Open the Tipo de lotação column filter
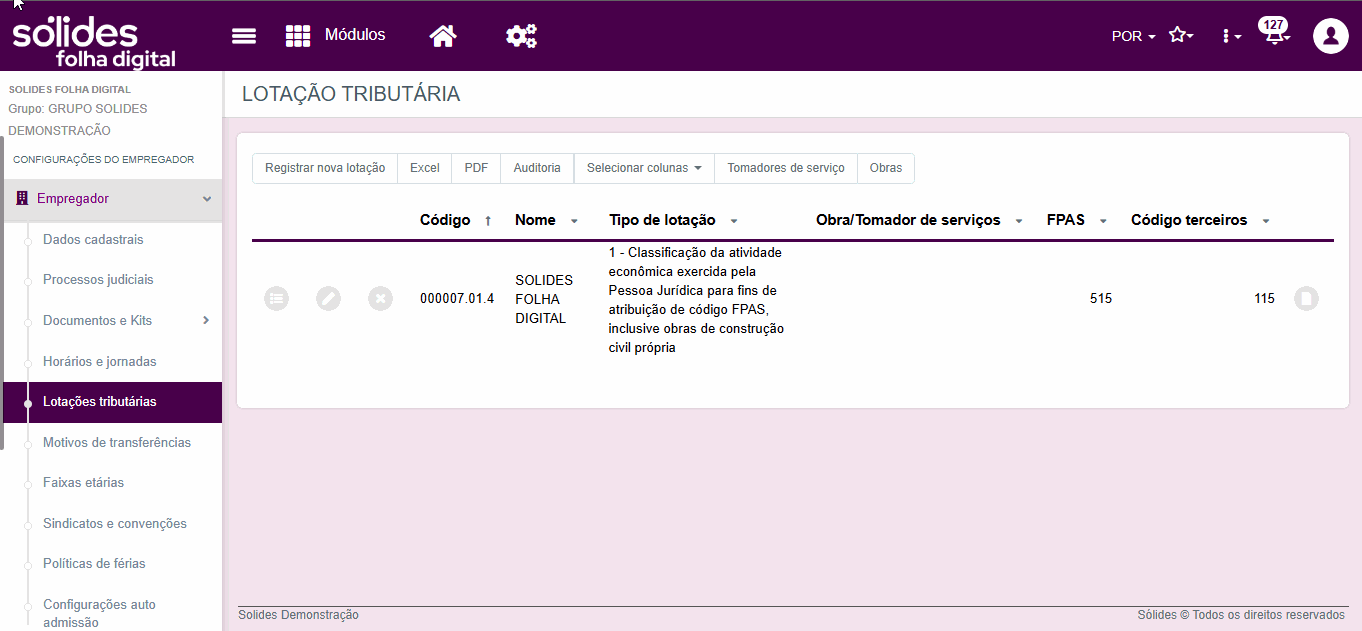 tap(734, 221)
